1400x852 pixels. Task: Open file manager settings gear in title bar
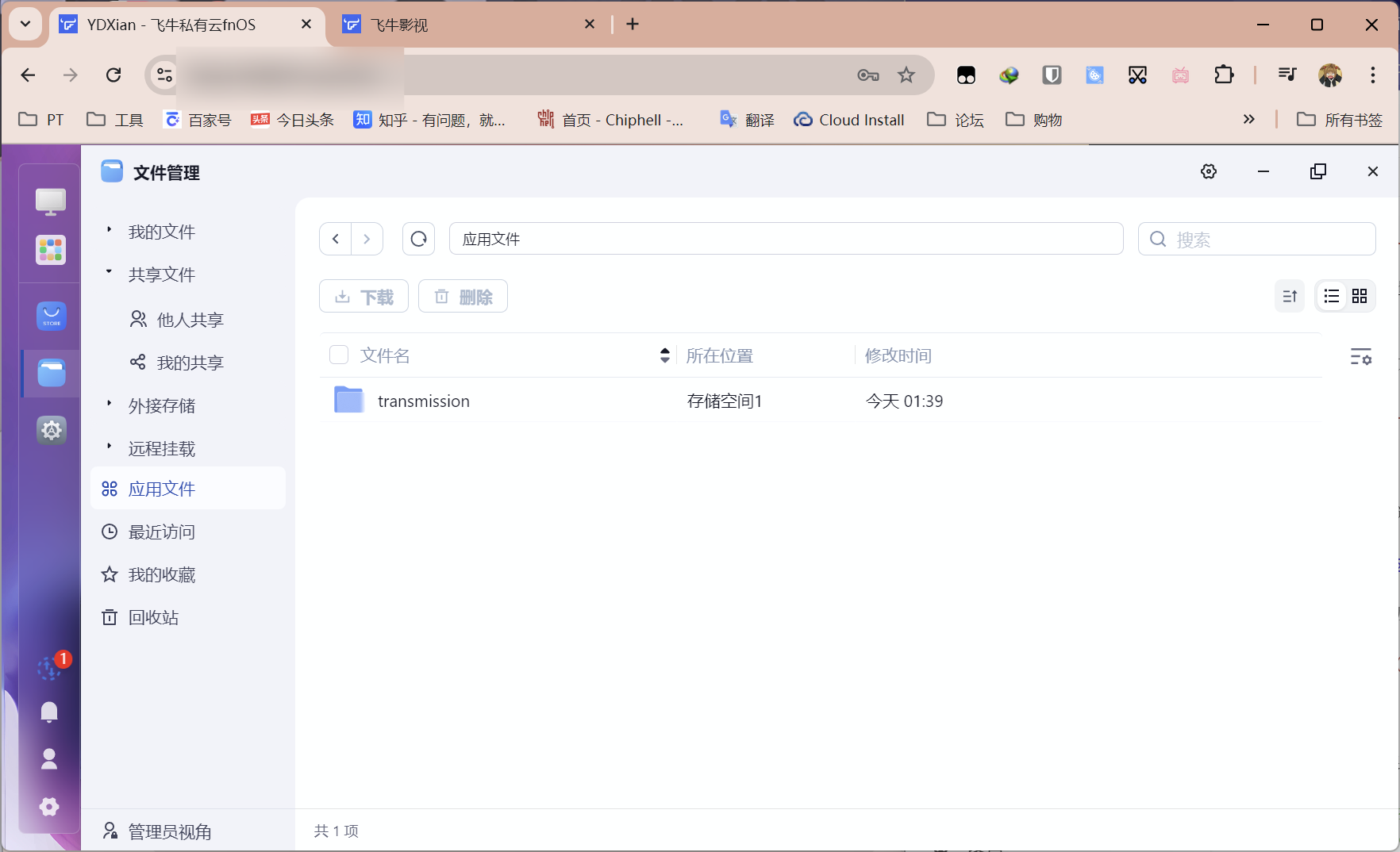pyautogui.click(x=1209, y=171)
